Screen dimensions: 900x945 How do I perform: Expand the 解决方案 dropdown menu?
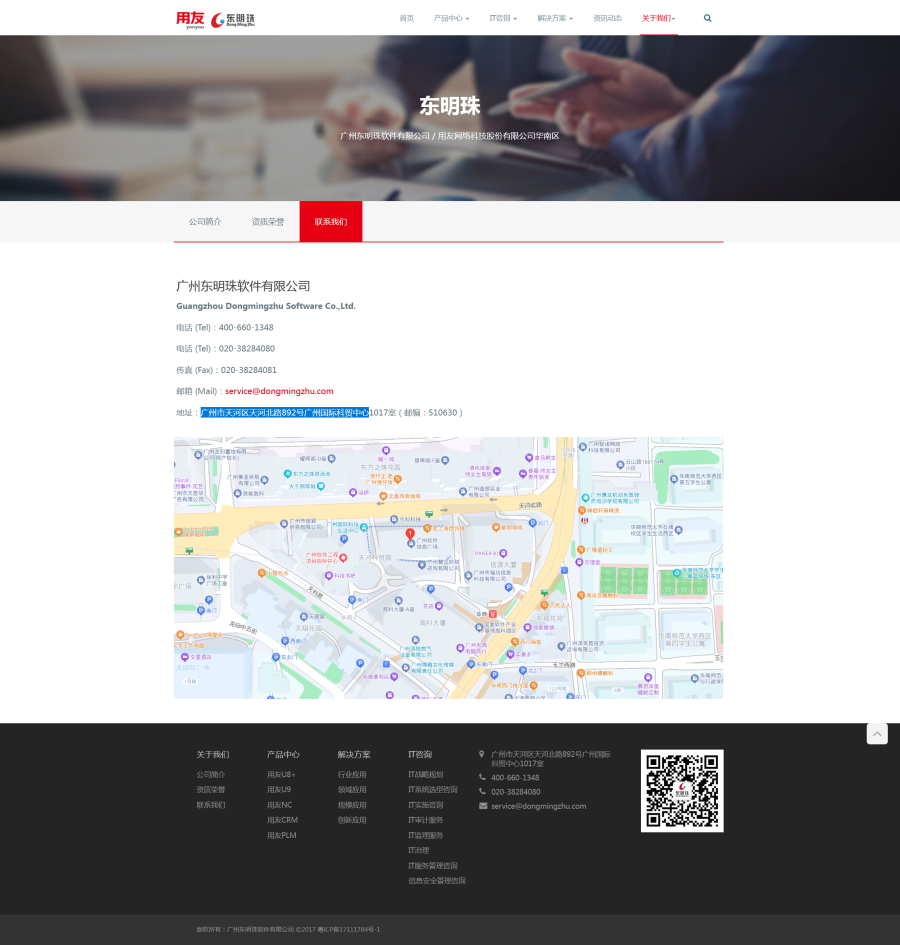[x=555, y=18]
